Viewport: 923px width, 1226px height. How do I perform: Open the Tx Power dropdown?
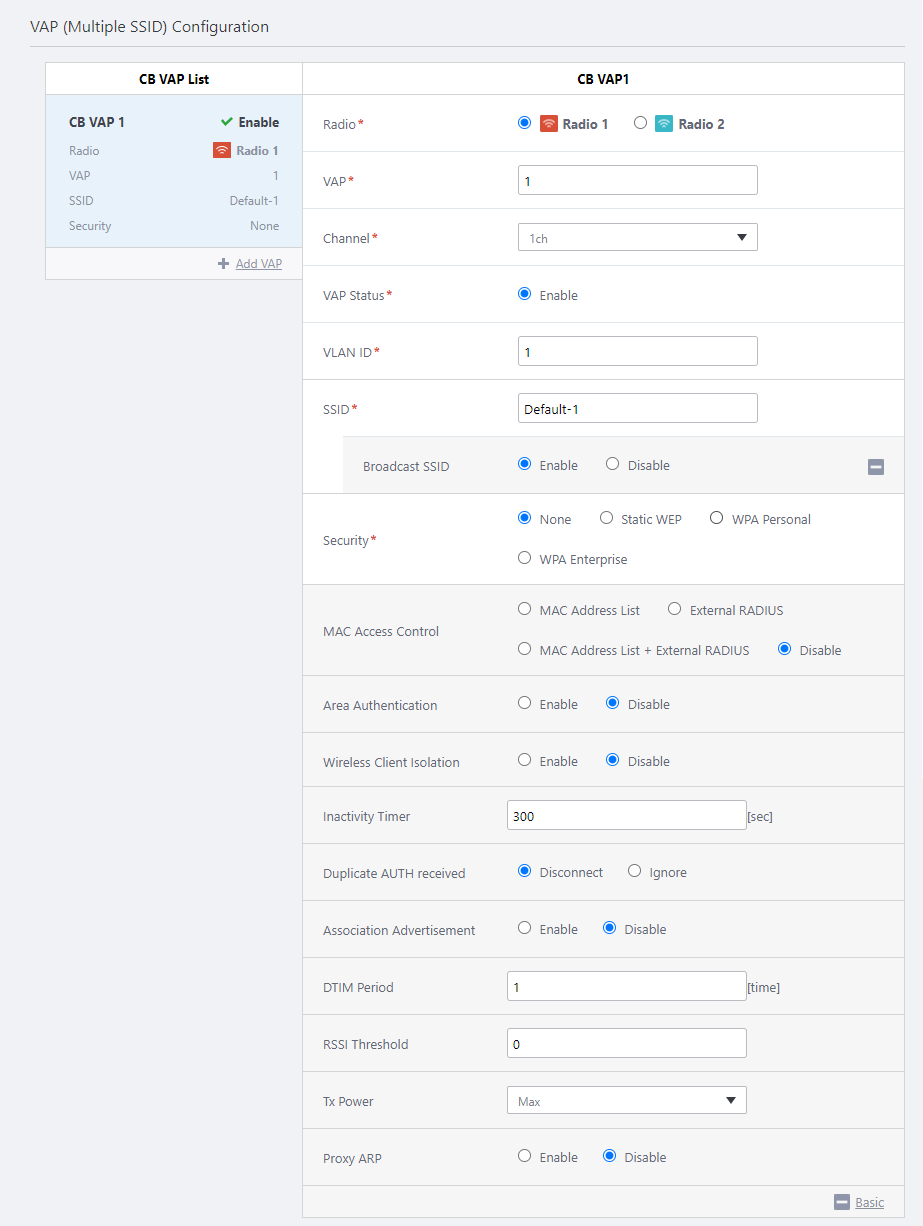[x=627, y=1101]
